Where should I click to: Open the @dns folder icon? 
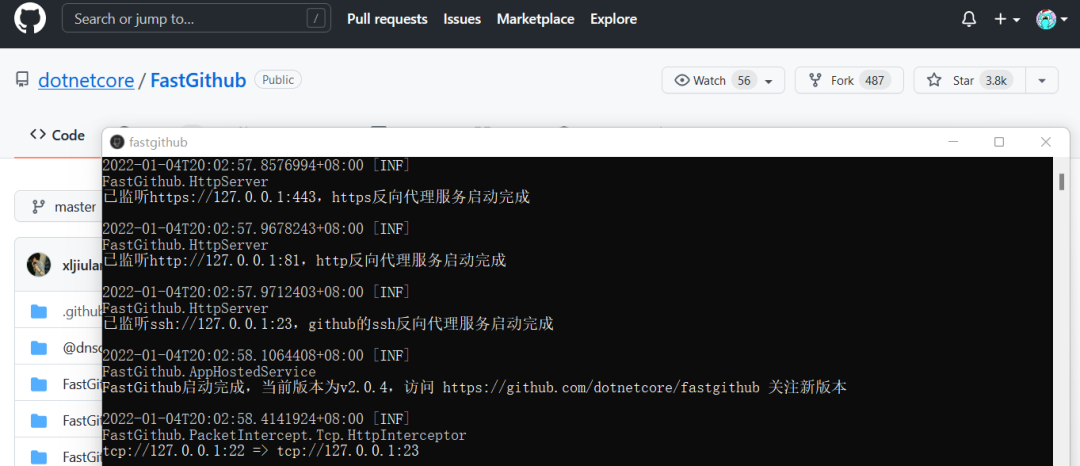(39, 348)
